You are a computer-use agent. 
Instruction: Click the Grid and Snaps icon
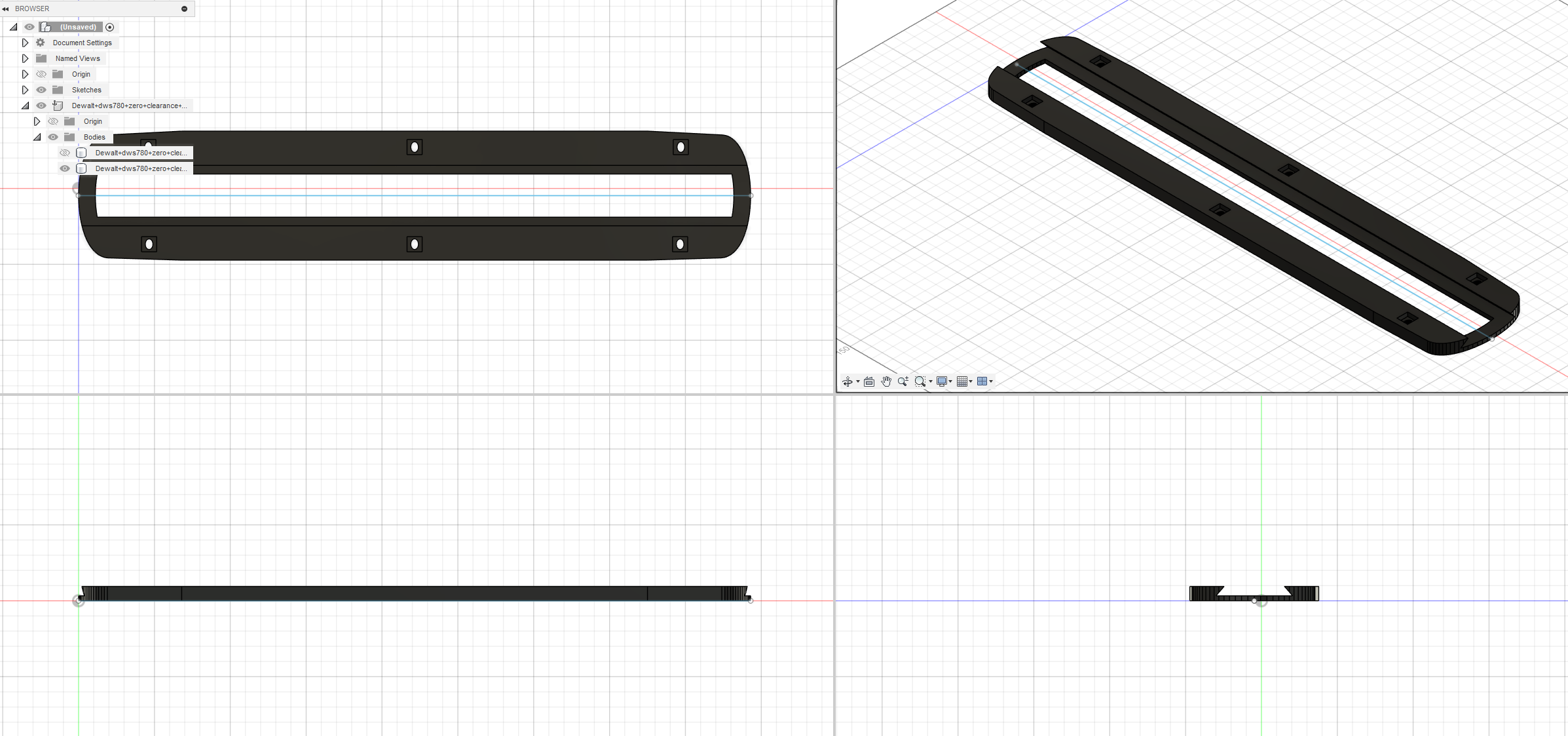[x=962, y=381]
